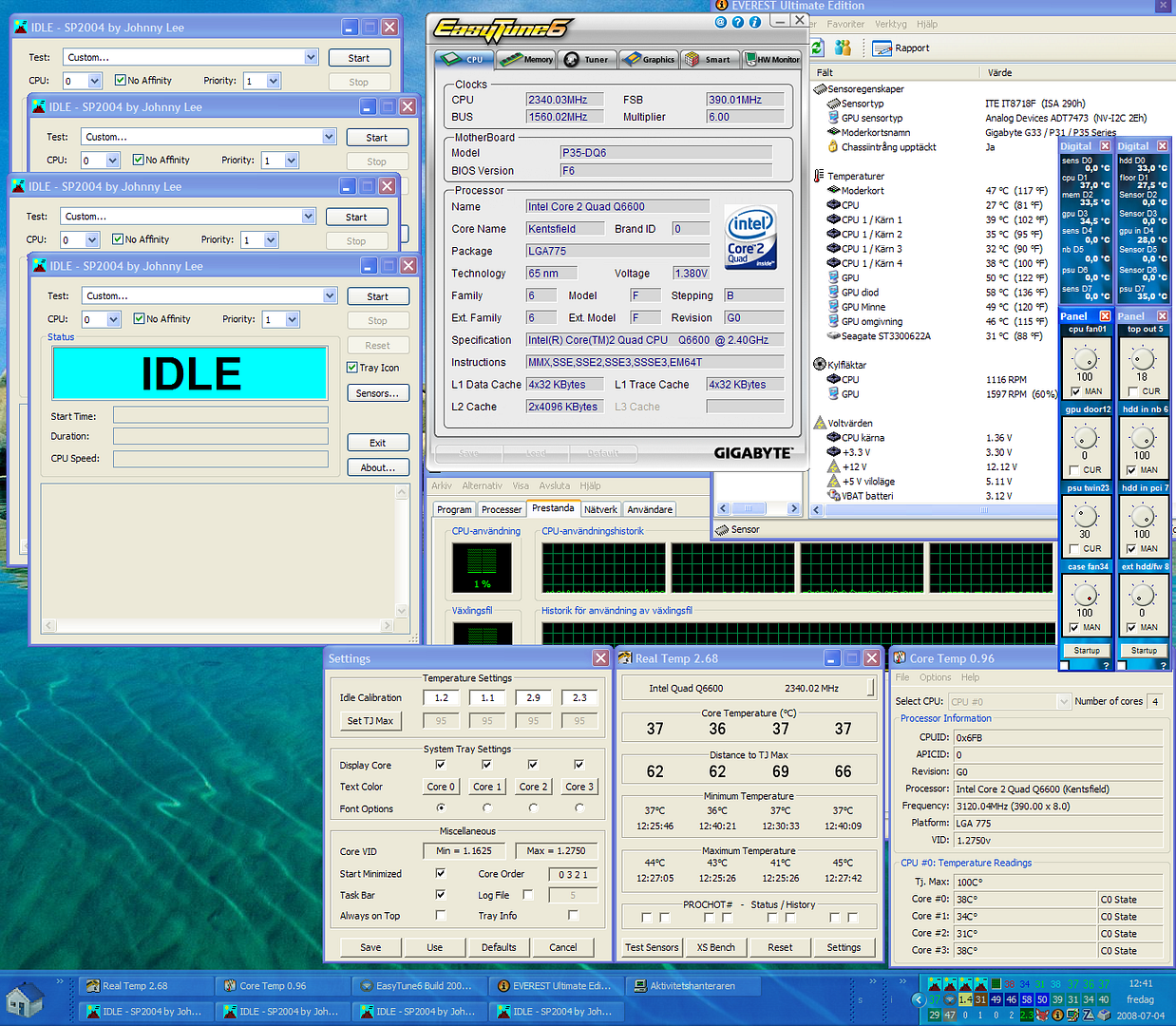This screenshot has width=1176, height=1026.
Task: Adjust the top out 5 knob
Action: click(x=1143, y=358)
